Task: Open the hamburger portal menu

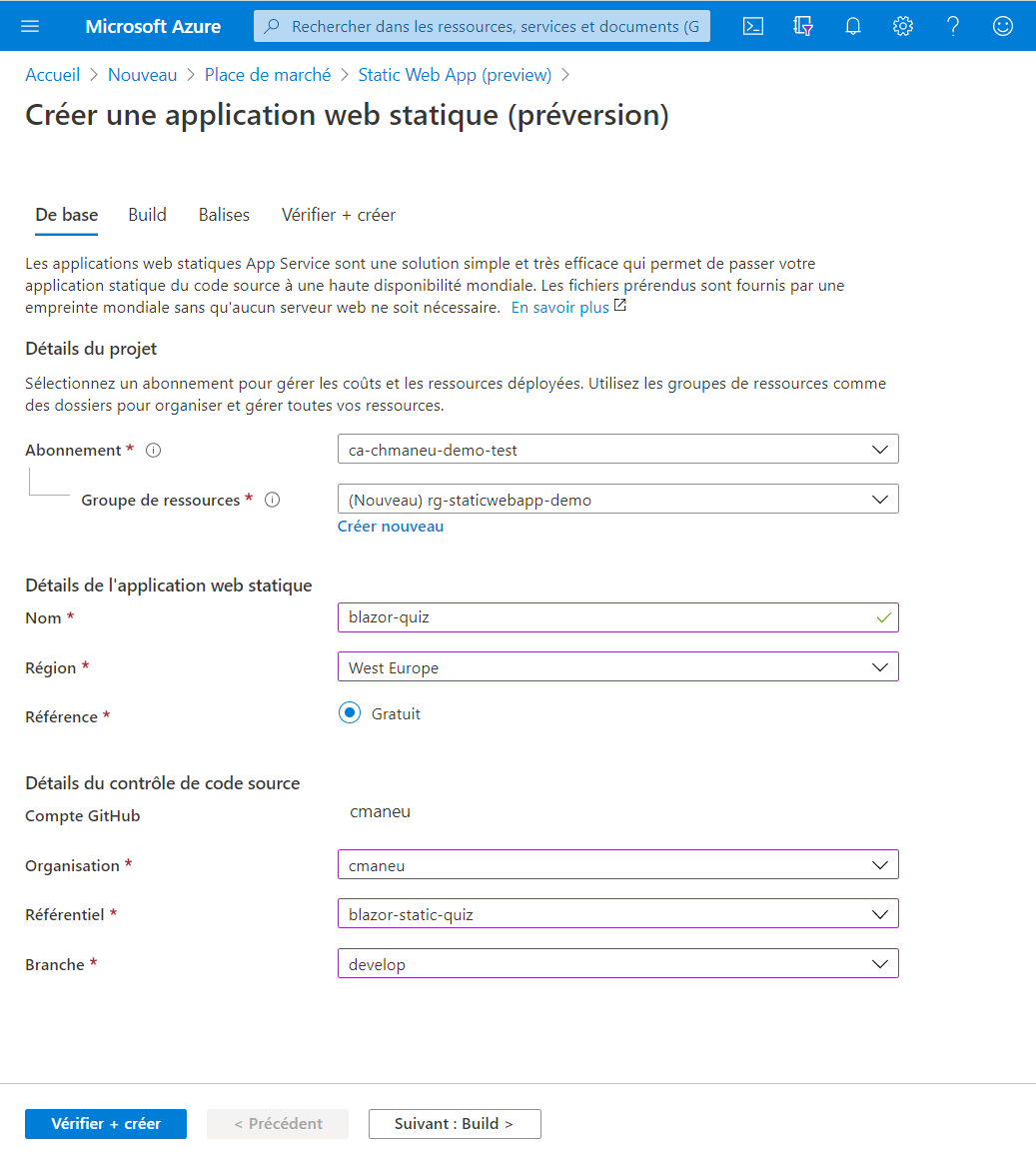Action: [x=30, y=26]
